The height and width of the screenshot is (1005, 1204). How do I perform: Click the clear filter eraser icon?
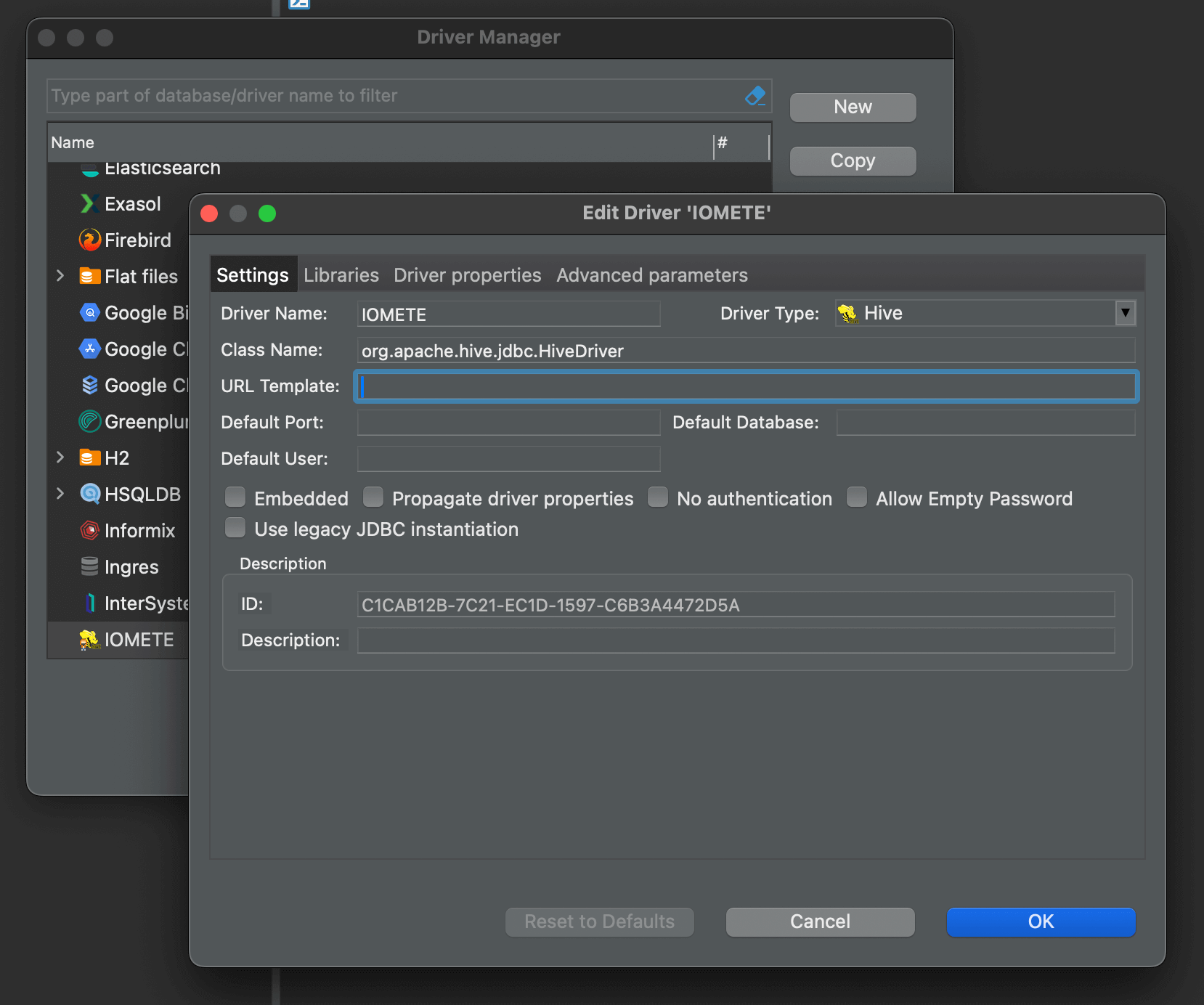tap(755, 96)
